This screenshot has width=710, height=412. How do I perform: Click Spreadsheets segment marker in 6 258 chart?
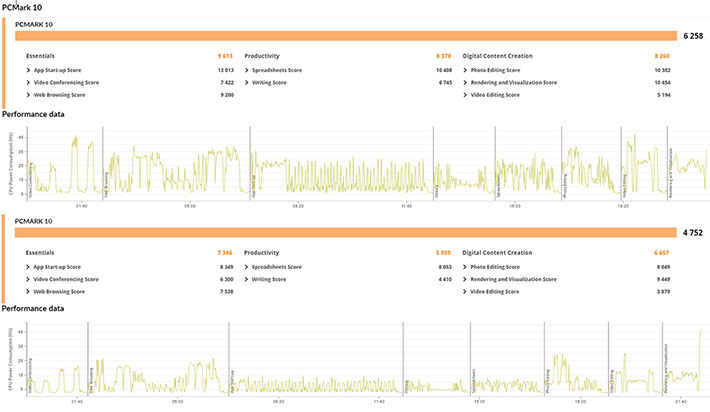498,185
